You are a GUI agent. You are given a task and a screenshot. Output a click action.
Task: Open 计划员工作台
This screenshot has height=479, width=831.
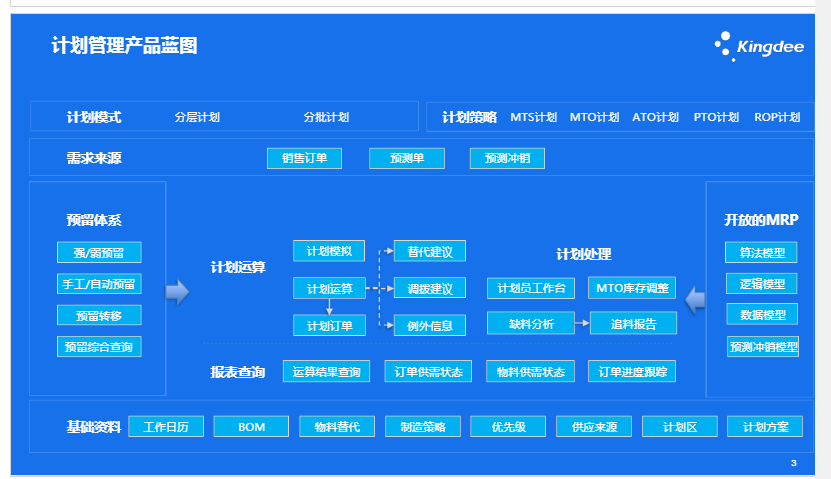click(531, 288)
